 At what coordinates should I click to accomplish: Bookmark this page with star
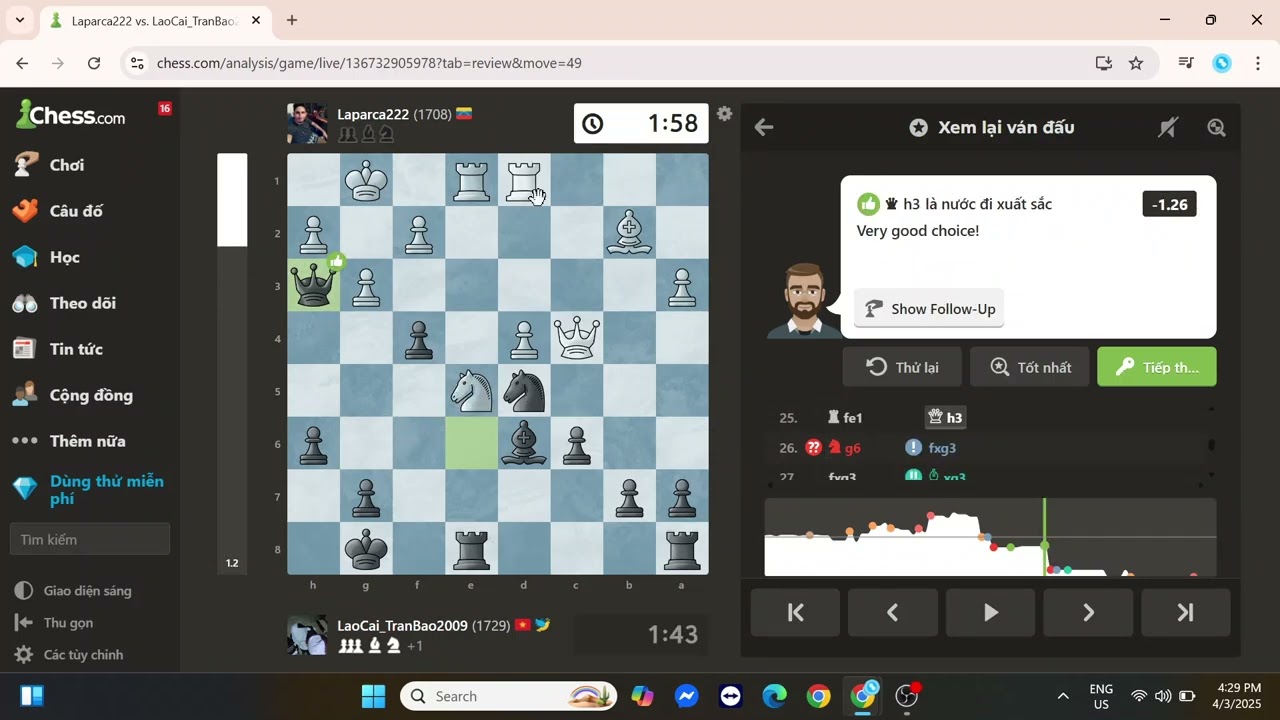click(1136, 63)
